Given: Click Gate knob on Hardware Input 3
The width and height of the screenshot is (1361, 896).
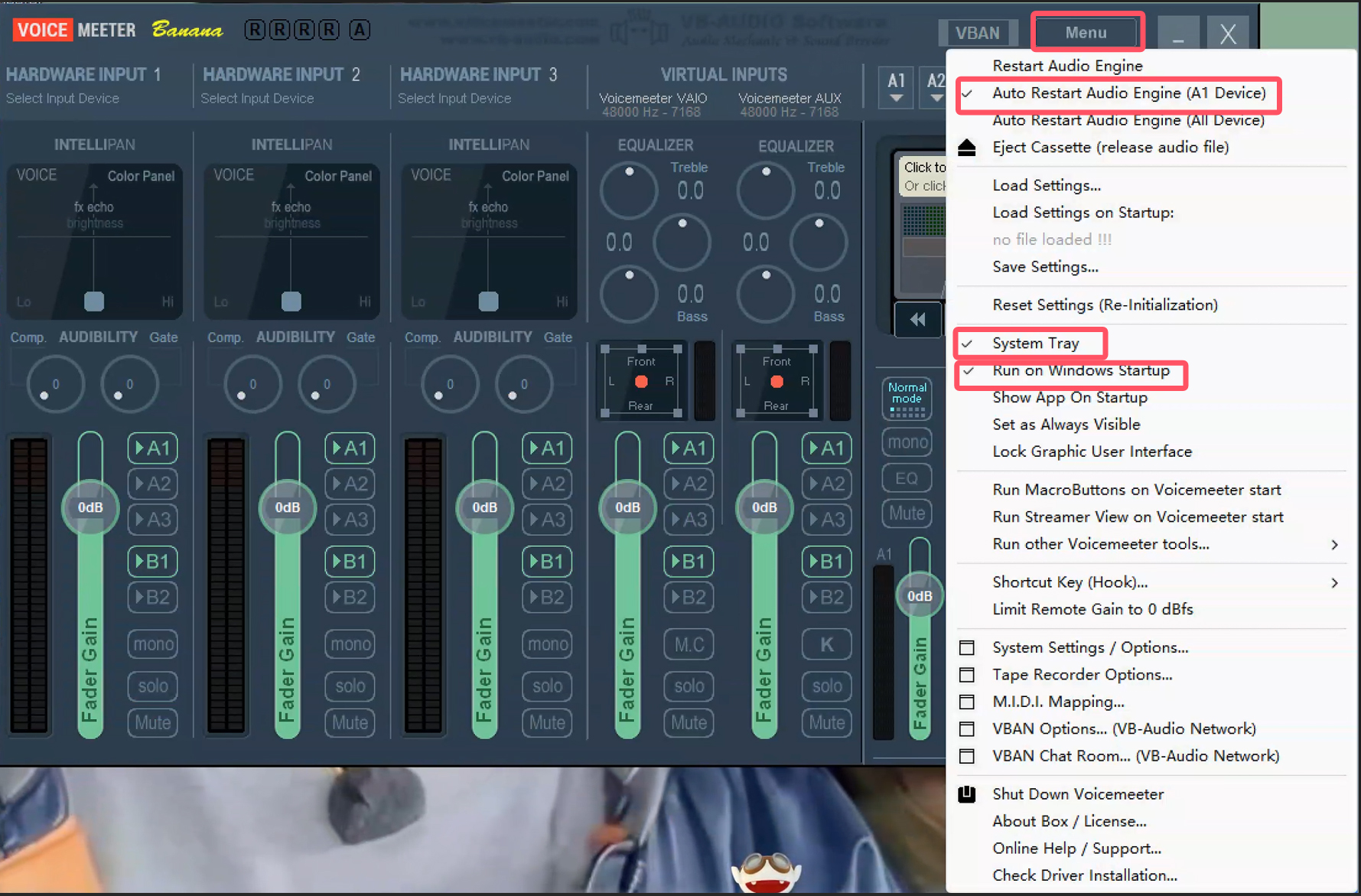Looking at the screenshot, I should click(524, 384).
